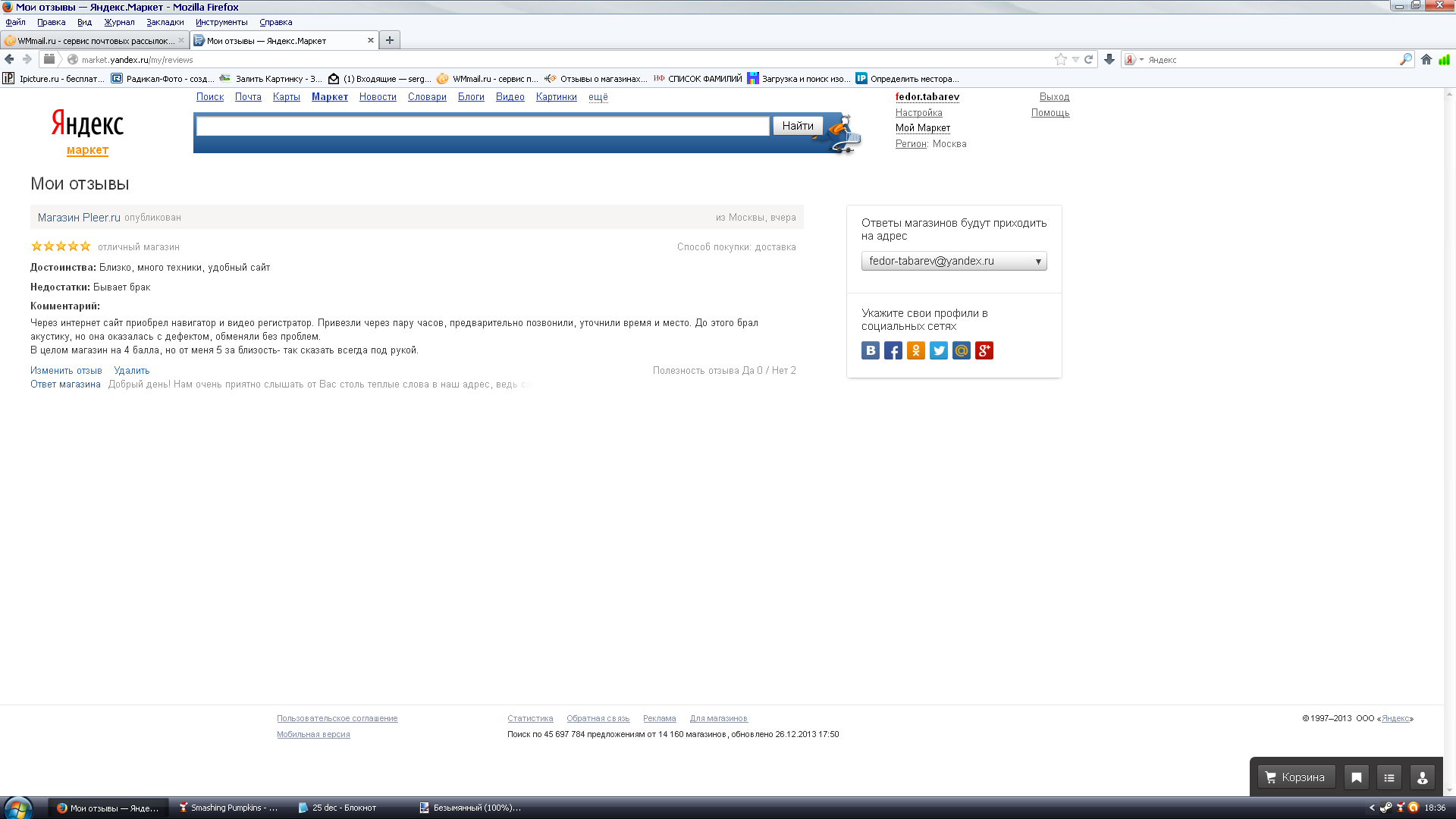This screenshot has height=819, width=1456.
Task: Click the search magnifier in the Yandex search box
Action: coord(1406,59)
